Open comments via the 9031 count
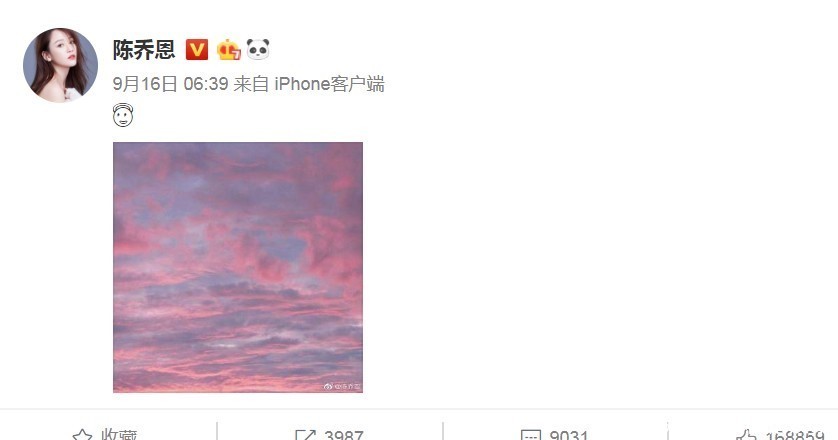Screen dimensions: 838x440 tap(569, 435)
